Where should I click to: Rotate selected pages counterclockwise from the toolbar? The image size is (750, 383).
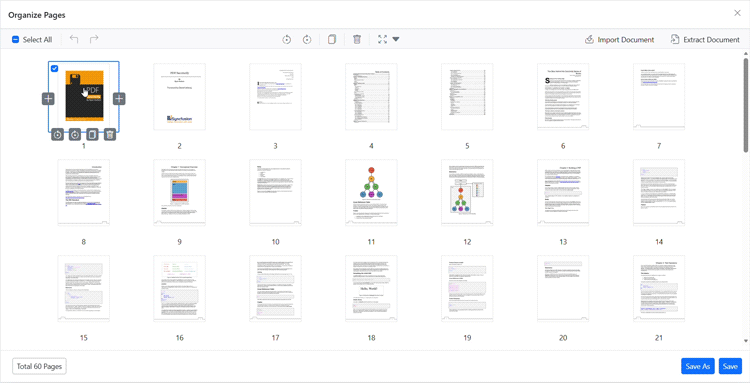click(x=287, y=40)
